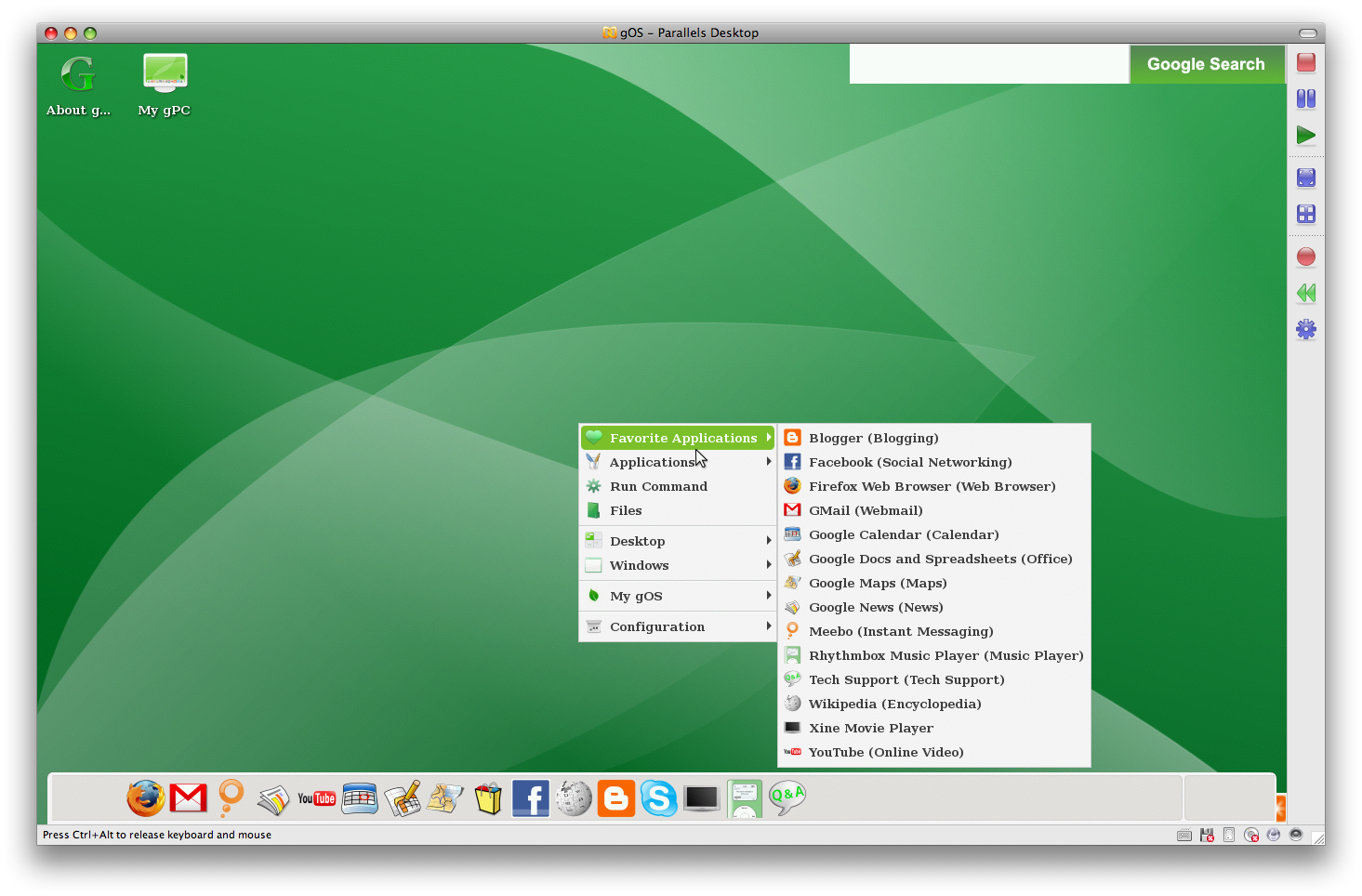The image size is (1362, 896).
Task: Select Google Calendar (Calendar) entry
Action: (x=933, y=534)
